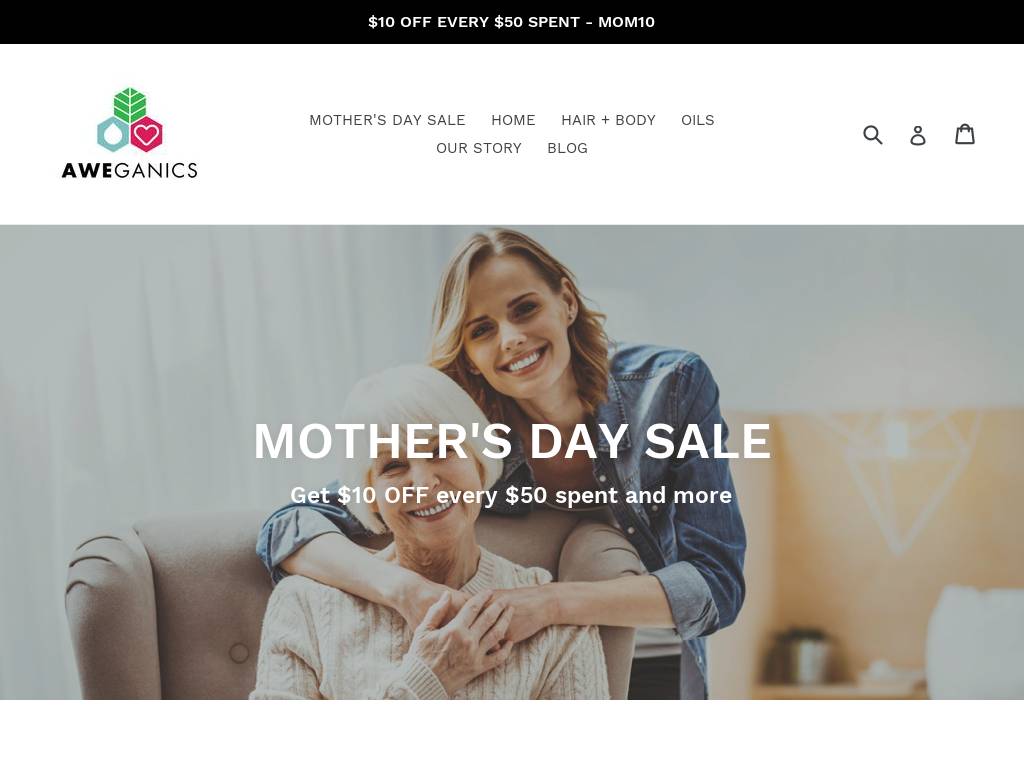
Task: Click the "Get $10 OFF" hero subtitle
Action: pos(511,495)
